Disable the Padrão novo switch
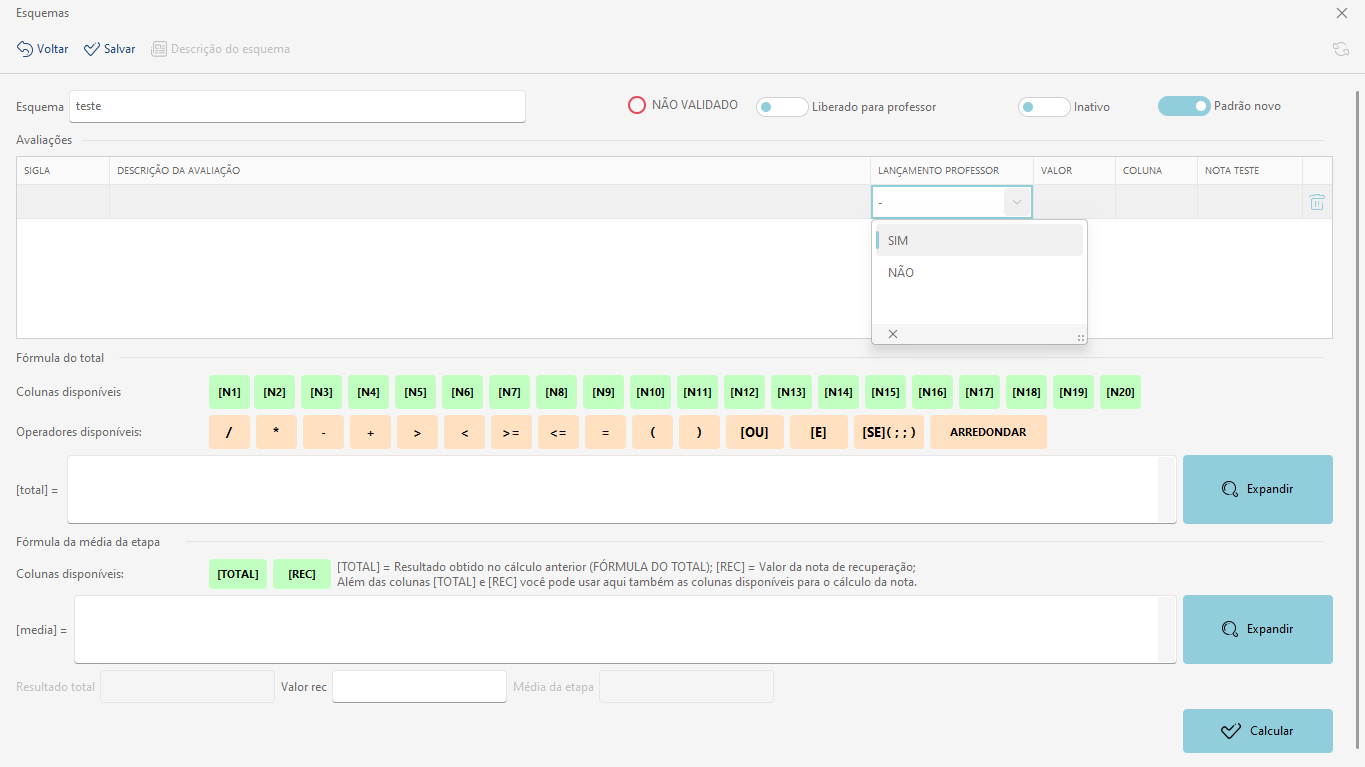The height and width of the screenshot is (767, 1365). tap(1184, 106)
